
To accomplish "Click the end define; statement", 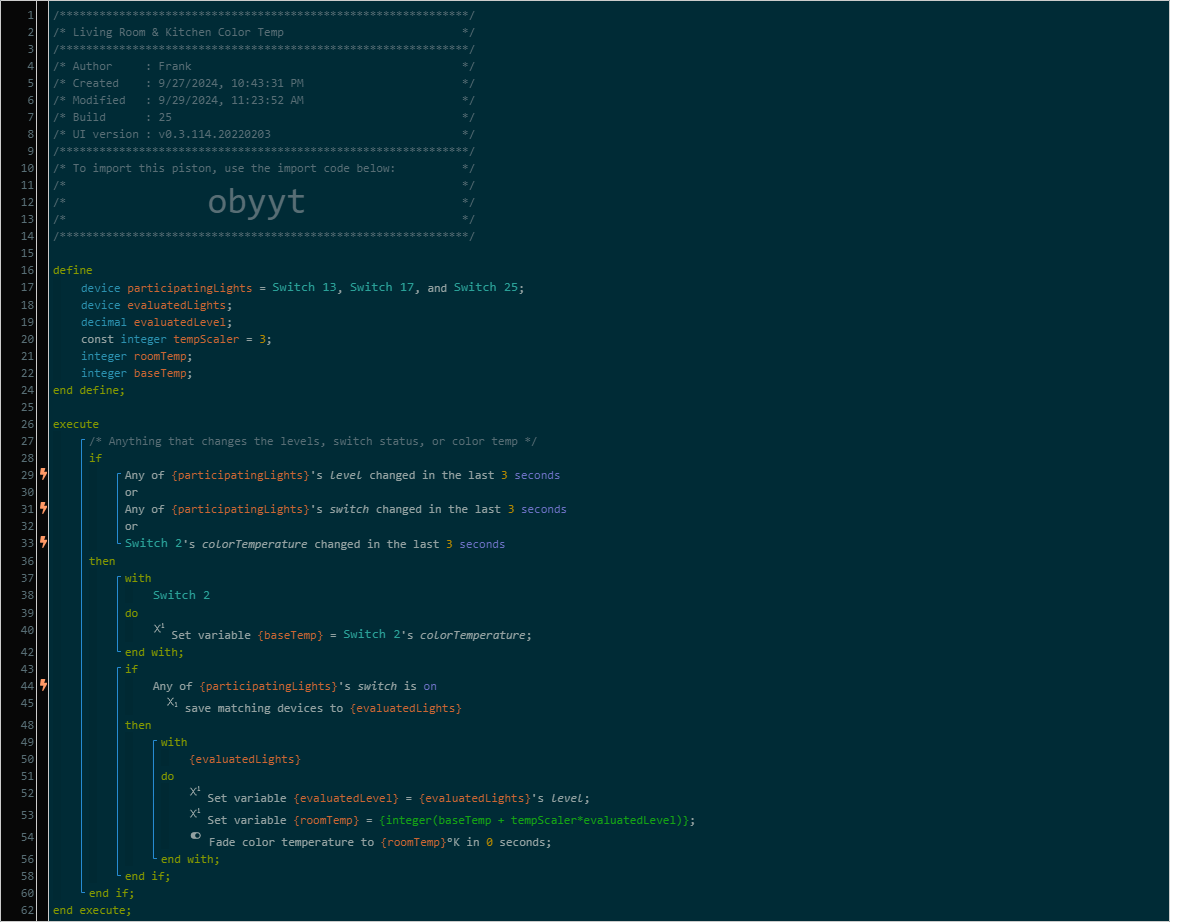I will coord(89,391).
